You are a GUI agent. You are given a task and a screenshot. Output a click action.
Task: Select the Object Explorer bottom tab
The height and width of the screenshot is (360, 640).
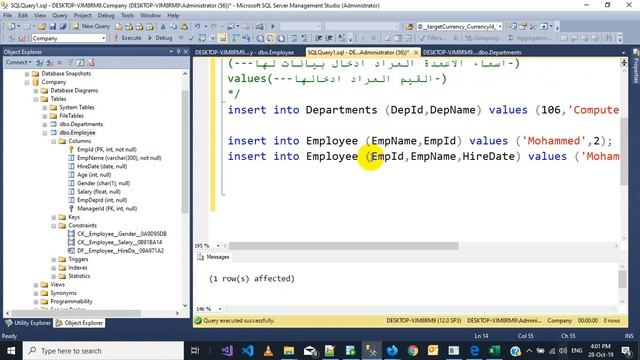point(80,323)
